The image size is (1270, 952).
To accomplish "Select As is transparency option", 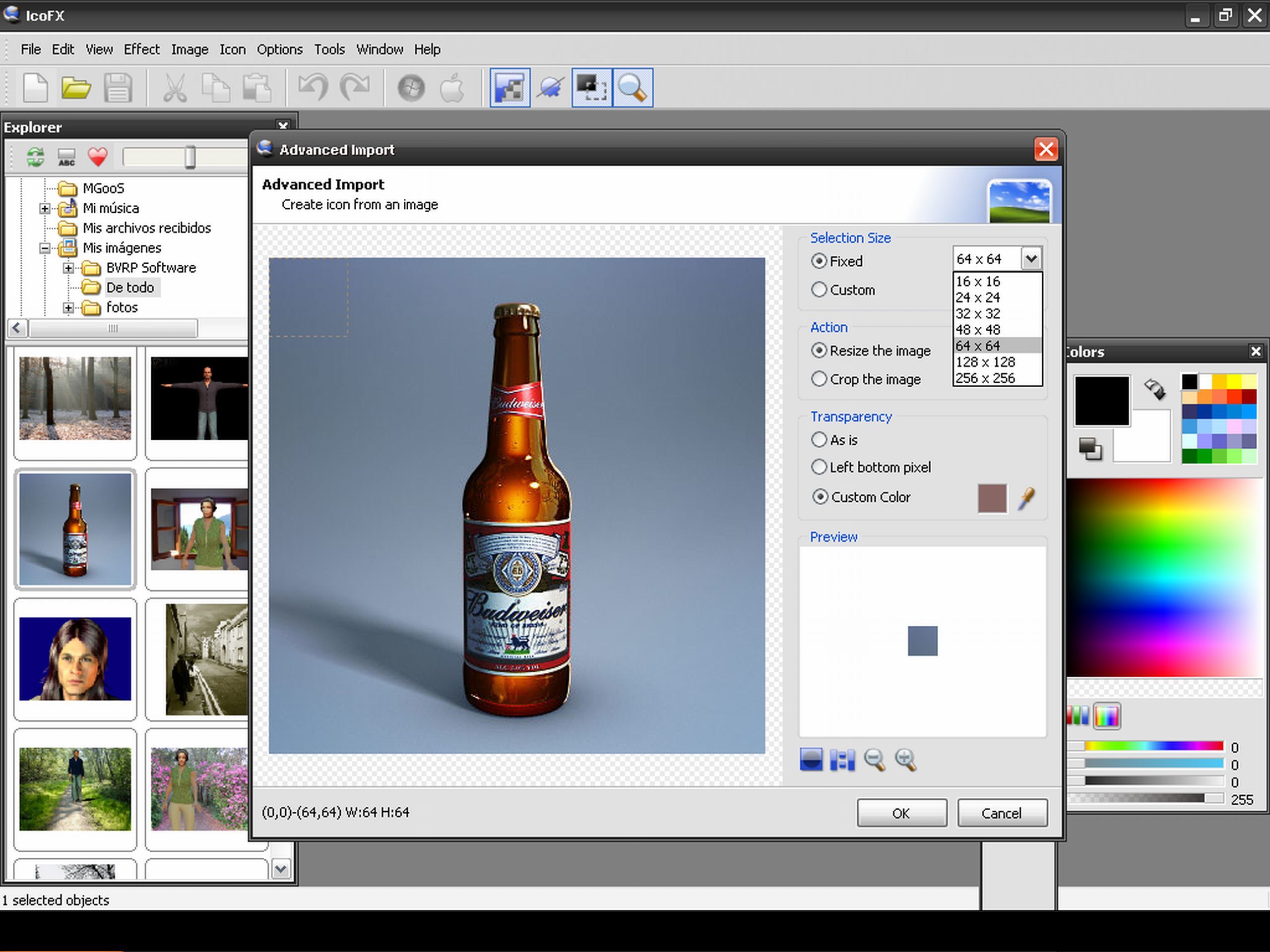I will 819,440.
